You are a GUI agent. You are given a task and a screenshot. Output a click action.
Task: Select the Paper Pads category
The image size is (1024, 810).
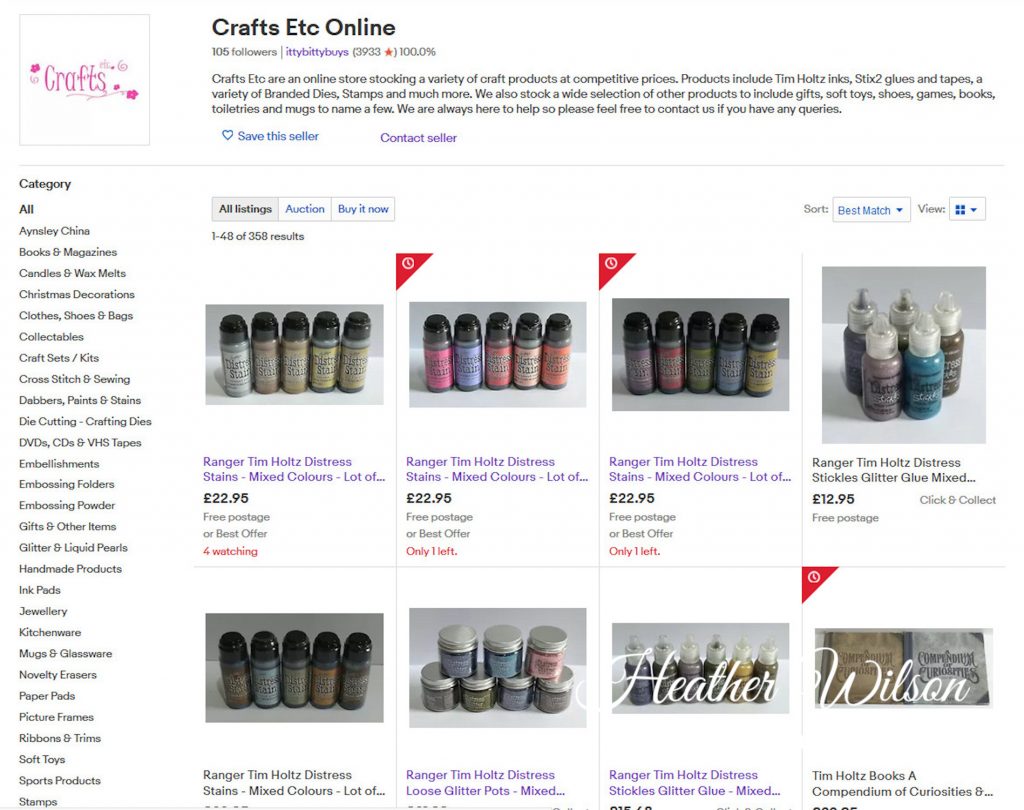(x=47, y=696)
